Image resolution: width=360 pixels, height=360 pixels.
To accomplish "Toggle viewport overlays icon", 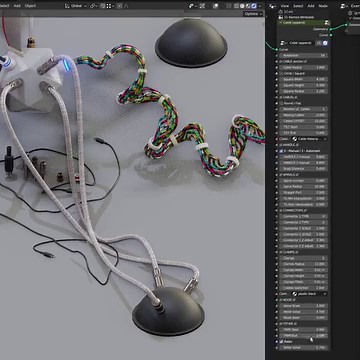I will (x=216, y=6).
